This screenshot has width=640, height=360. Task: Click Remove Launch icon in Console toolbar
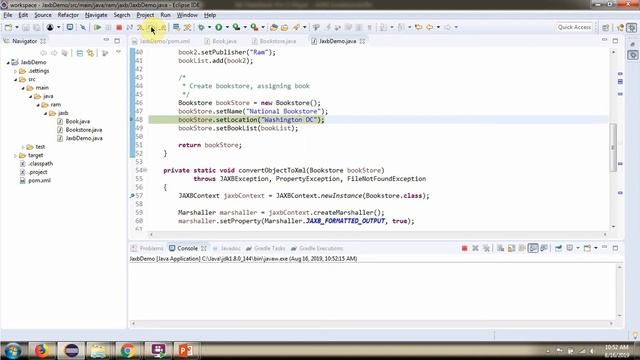475,248
